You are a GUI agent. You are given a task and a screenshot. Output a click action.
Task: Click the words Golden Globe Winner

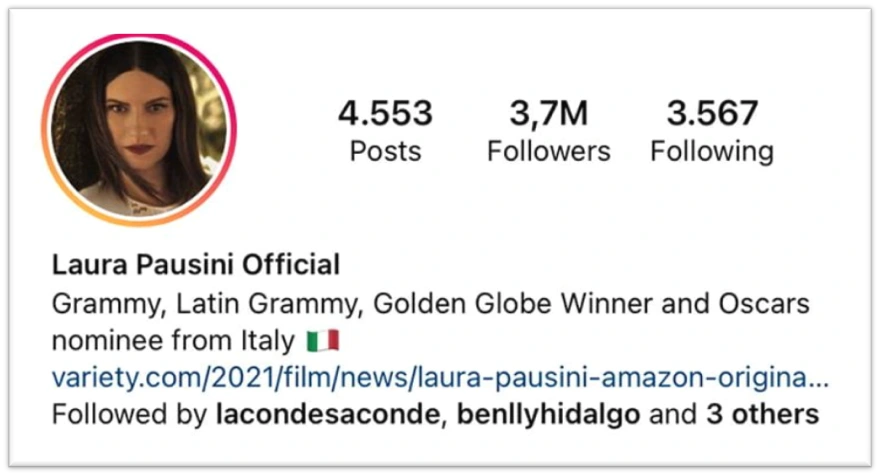513,304
